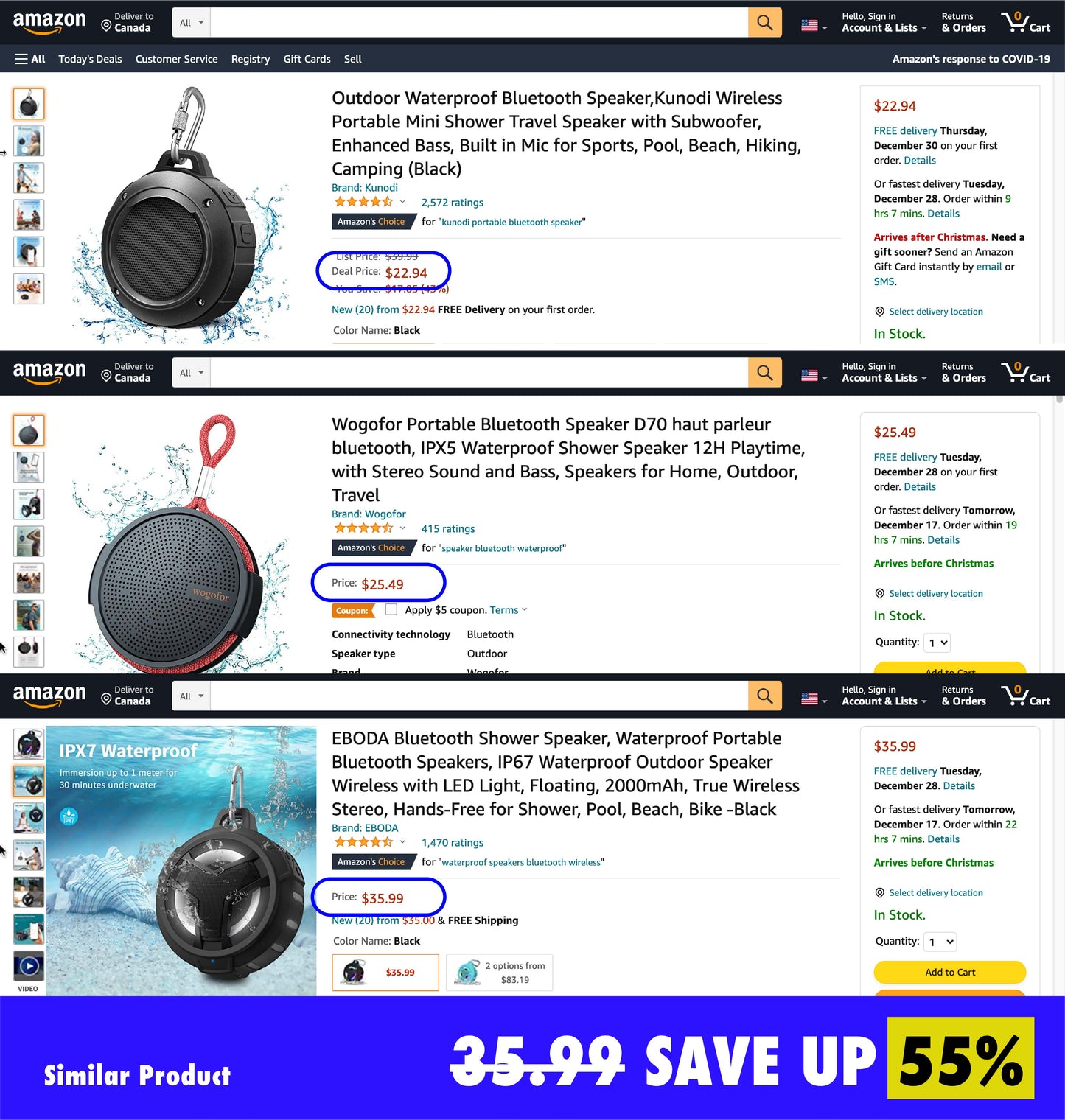Open the hamburger All menu icon
Image resolution: width=1065 pixels, height=1120 pixels.
[29, 59]
